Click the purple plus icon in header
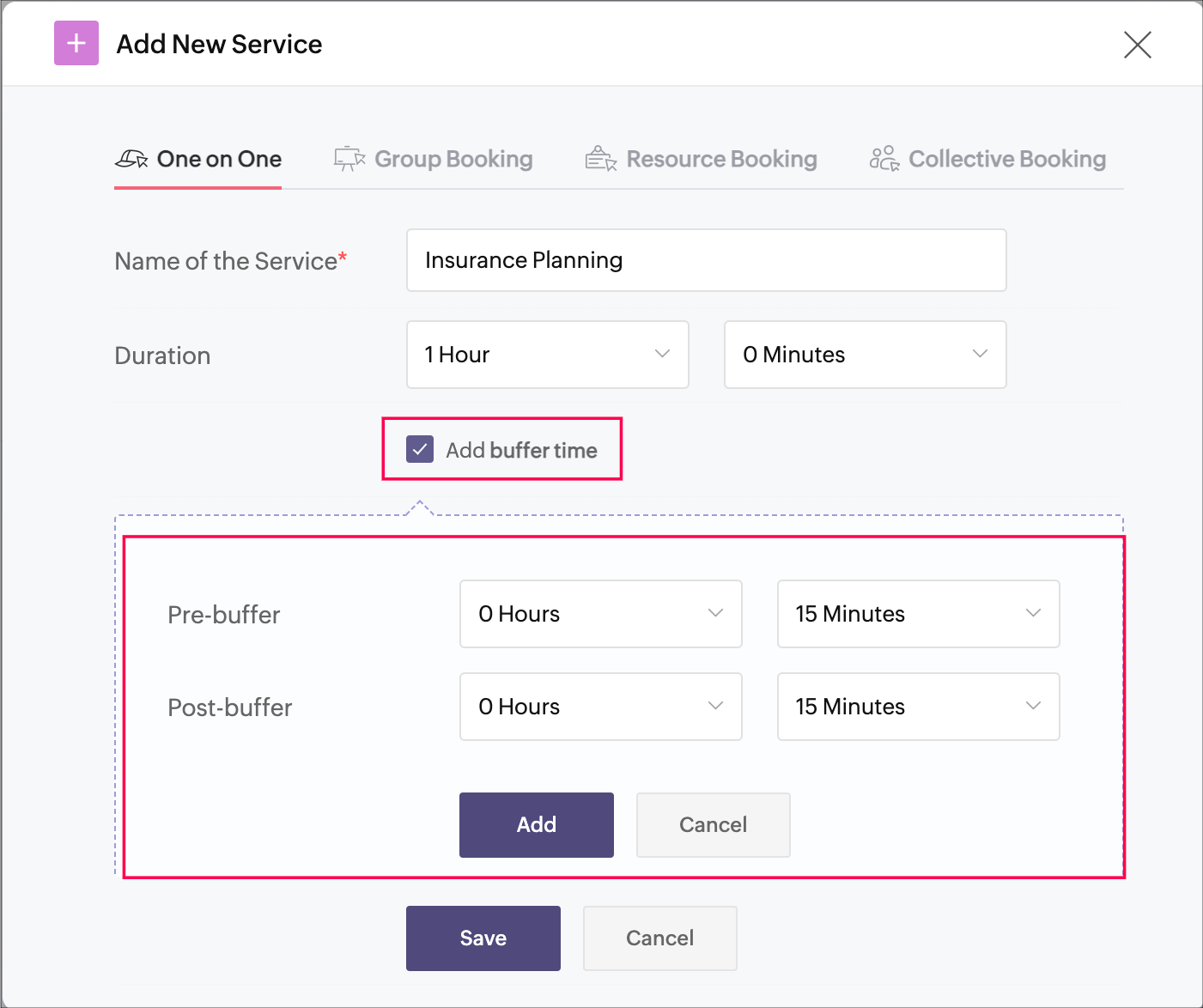Screen dimensions: 1203x1008 point(76,43)
